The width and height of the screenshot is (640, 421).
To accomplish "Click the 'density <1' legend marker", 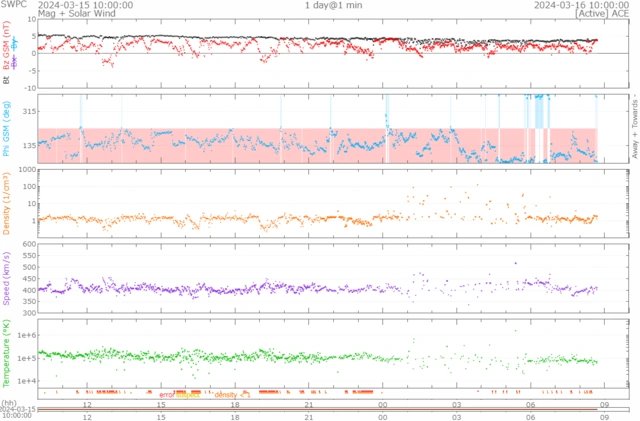I will coord(231,395).
